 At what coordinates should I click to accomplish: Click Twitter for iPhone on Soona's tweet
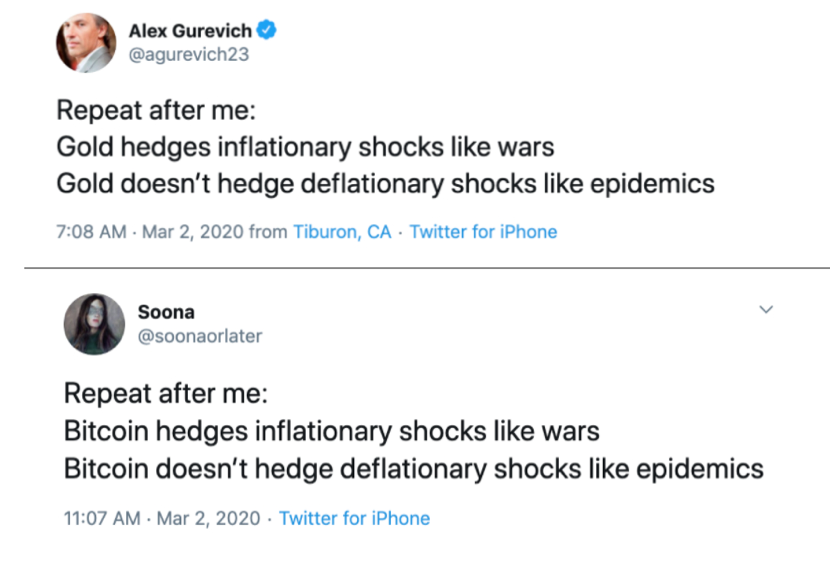[355, 518]
